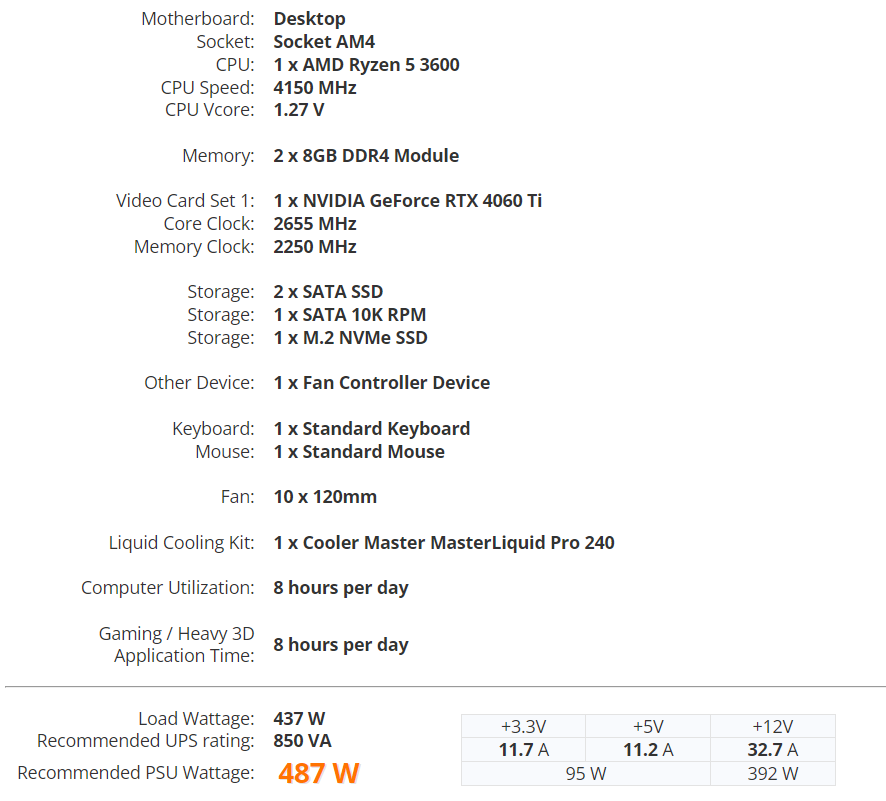Click the 1 x SATA 10K RPM storage entry
Viewport: 886px width, 801px height.
(x=350, y=314)
